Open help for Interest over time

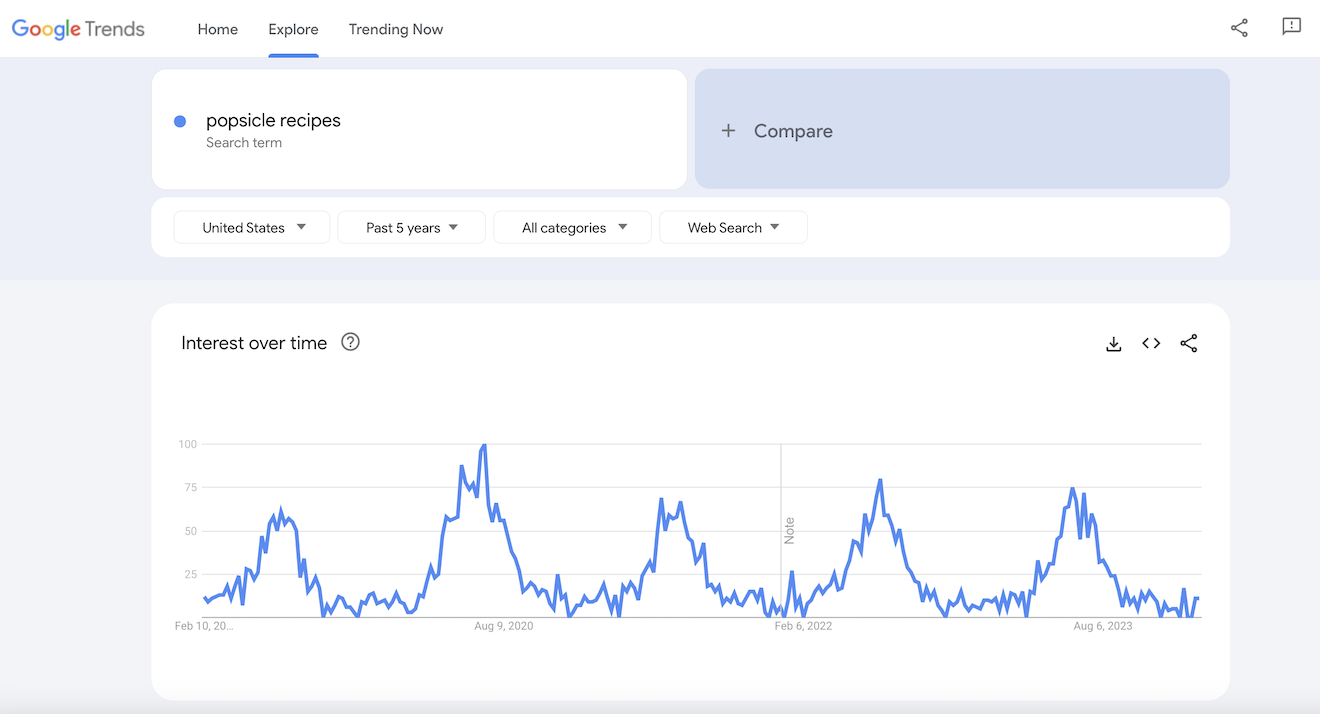coord(350,342)
